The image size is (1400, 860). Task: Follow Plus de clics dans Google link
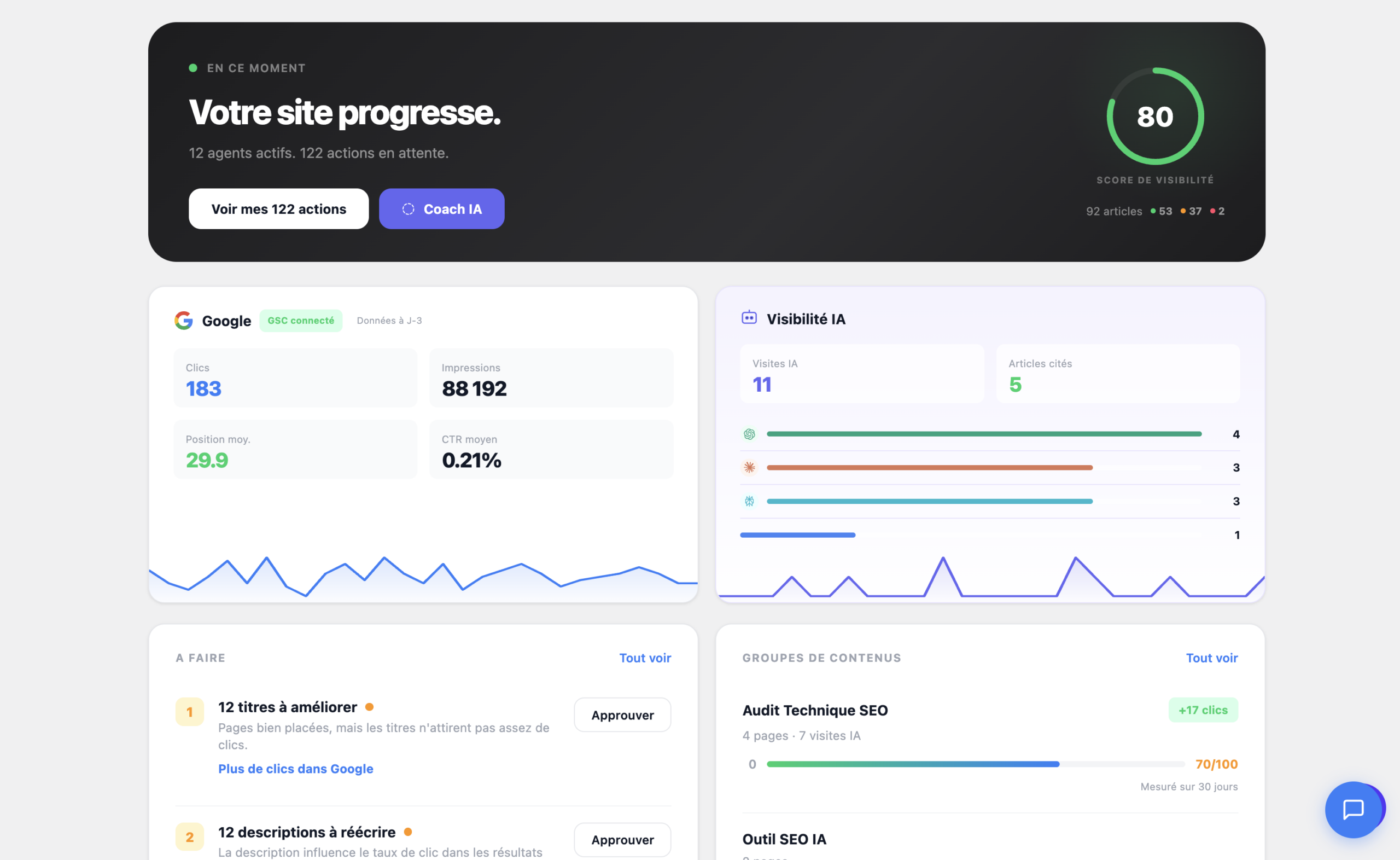(295, 769)
